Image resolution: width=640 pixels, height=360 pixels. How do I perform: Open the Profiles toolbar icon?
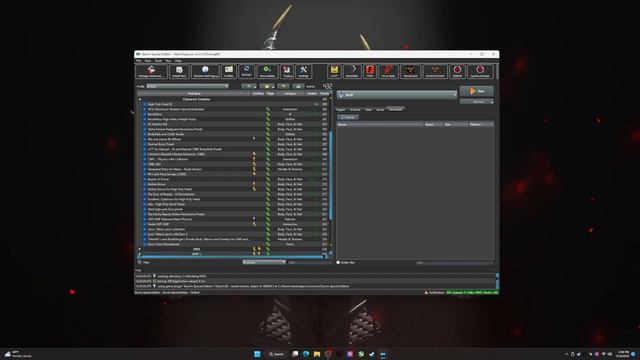(x=229, y=71)
